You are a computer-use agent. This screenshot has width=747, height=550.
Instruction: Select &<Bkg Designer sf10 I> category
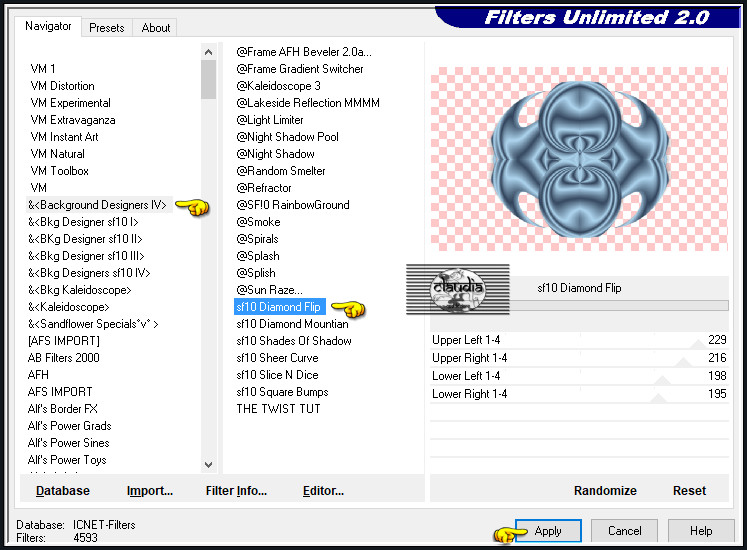pyautogui.click(x=83, y=222)
